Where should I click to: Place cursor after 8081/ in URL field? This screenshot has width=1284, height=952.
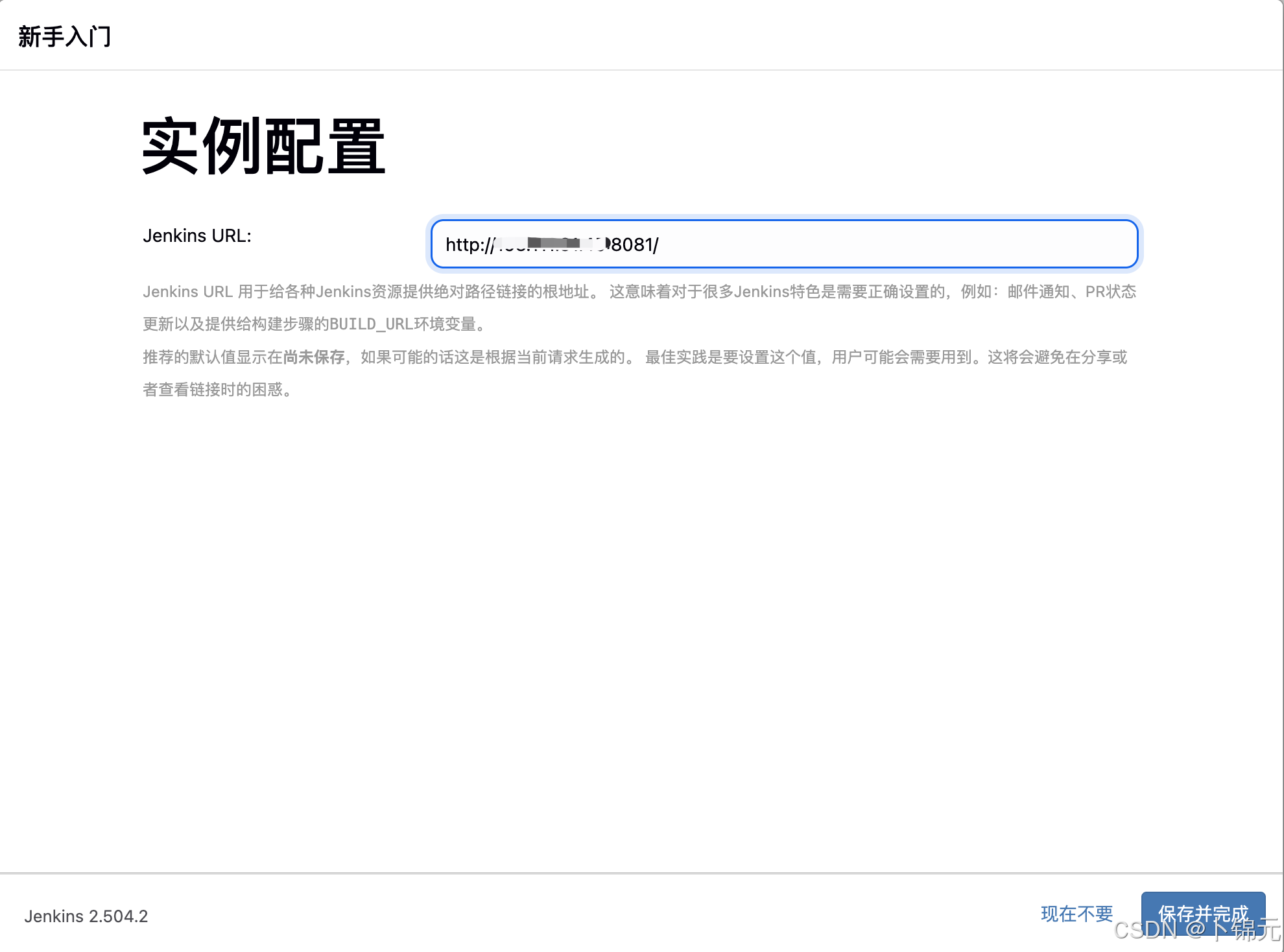pos(660,245)
